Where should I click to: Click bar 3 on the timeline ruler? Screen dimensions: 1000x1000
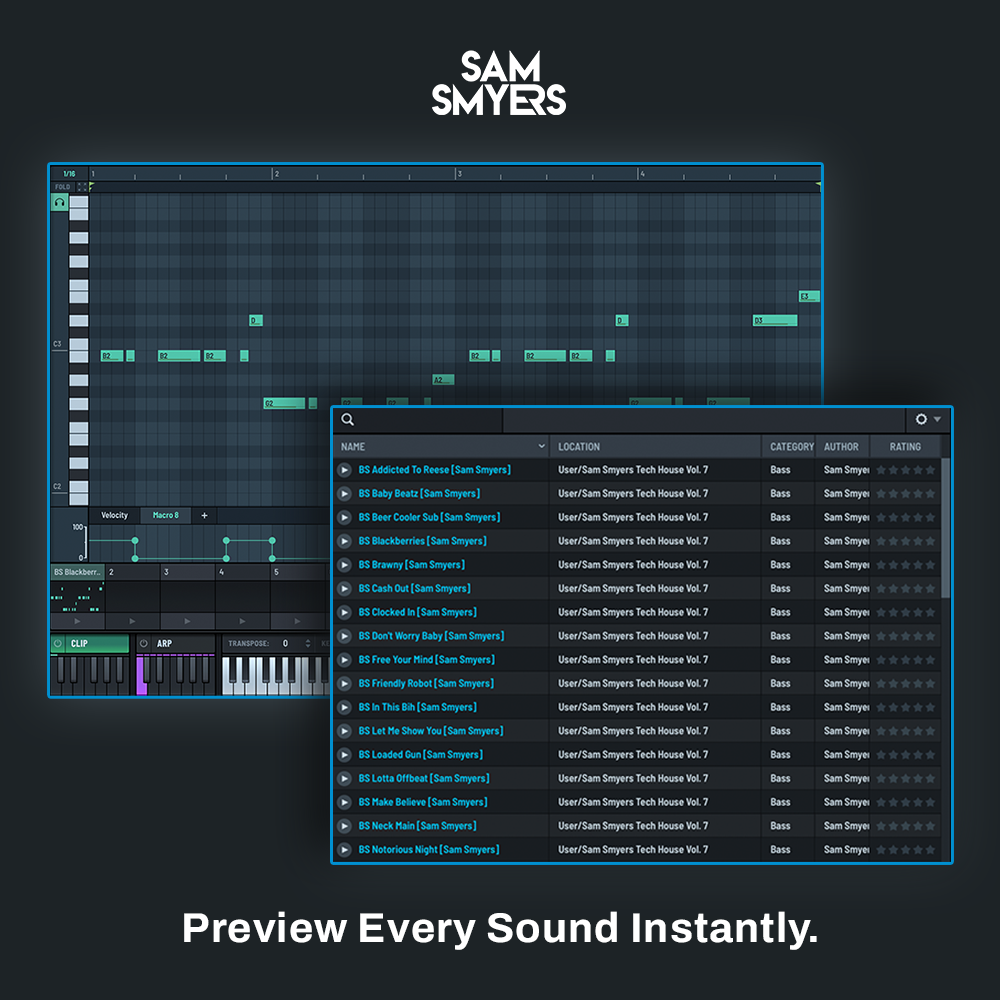(x=459, y=173)
